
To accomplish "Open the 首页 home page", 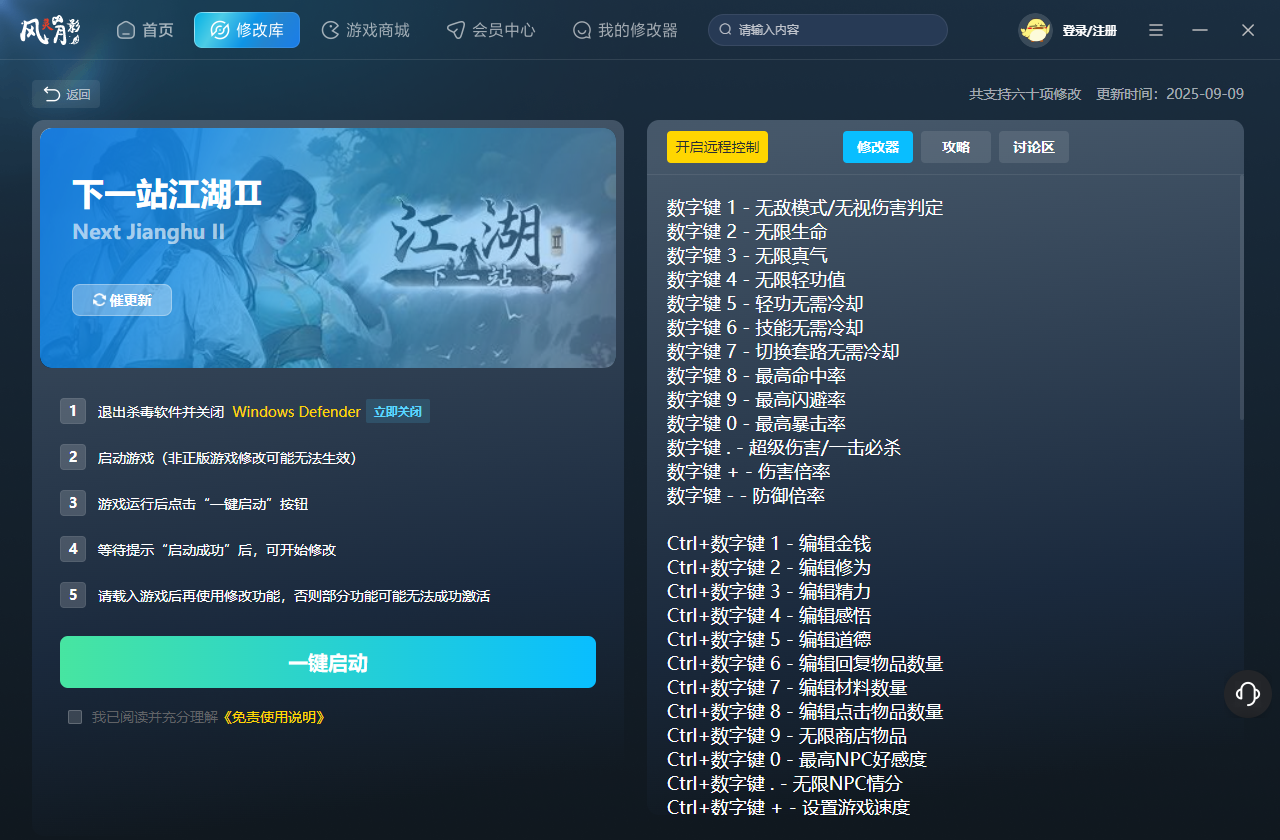I will (145, 30).
